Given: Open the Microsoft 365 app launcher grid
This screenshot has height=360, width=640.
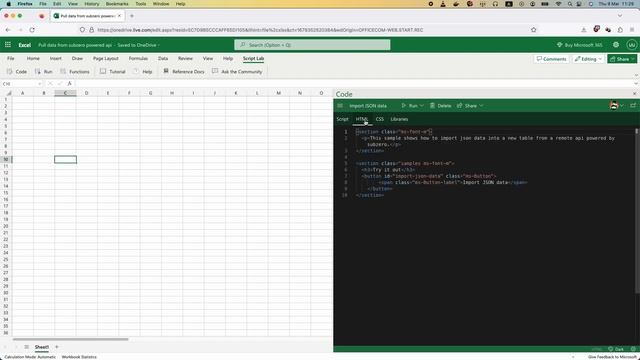Looking at the screenshot, I should point(8,45).
